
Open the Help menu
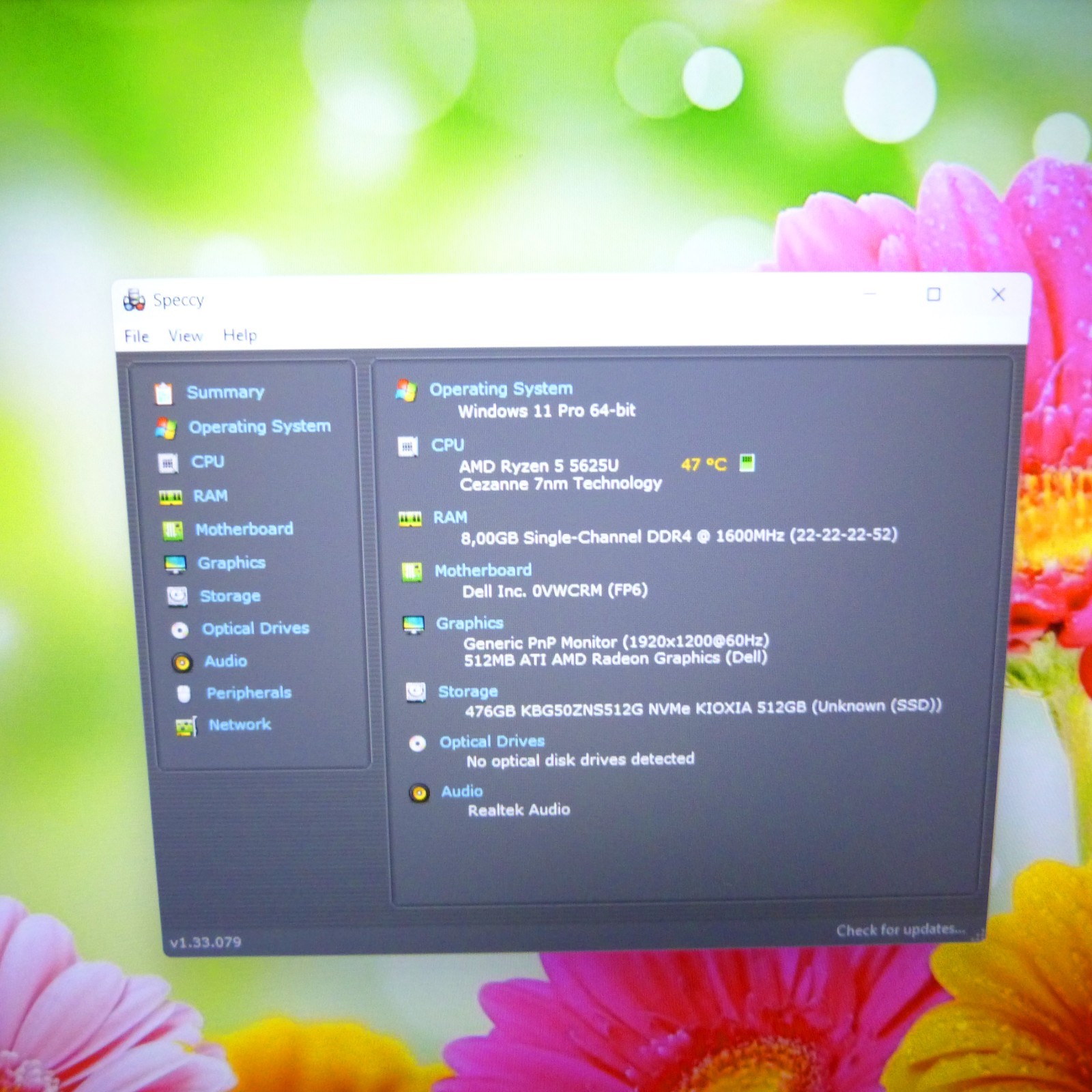240,335
